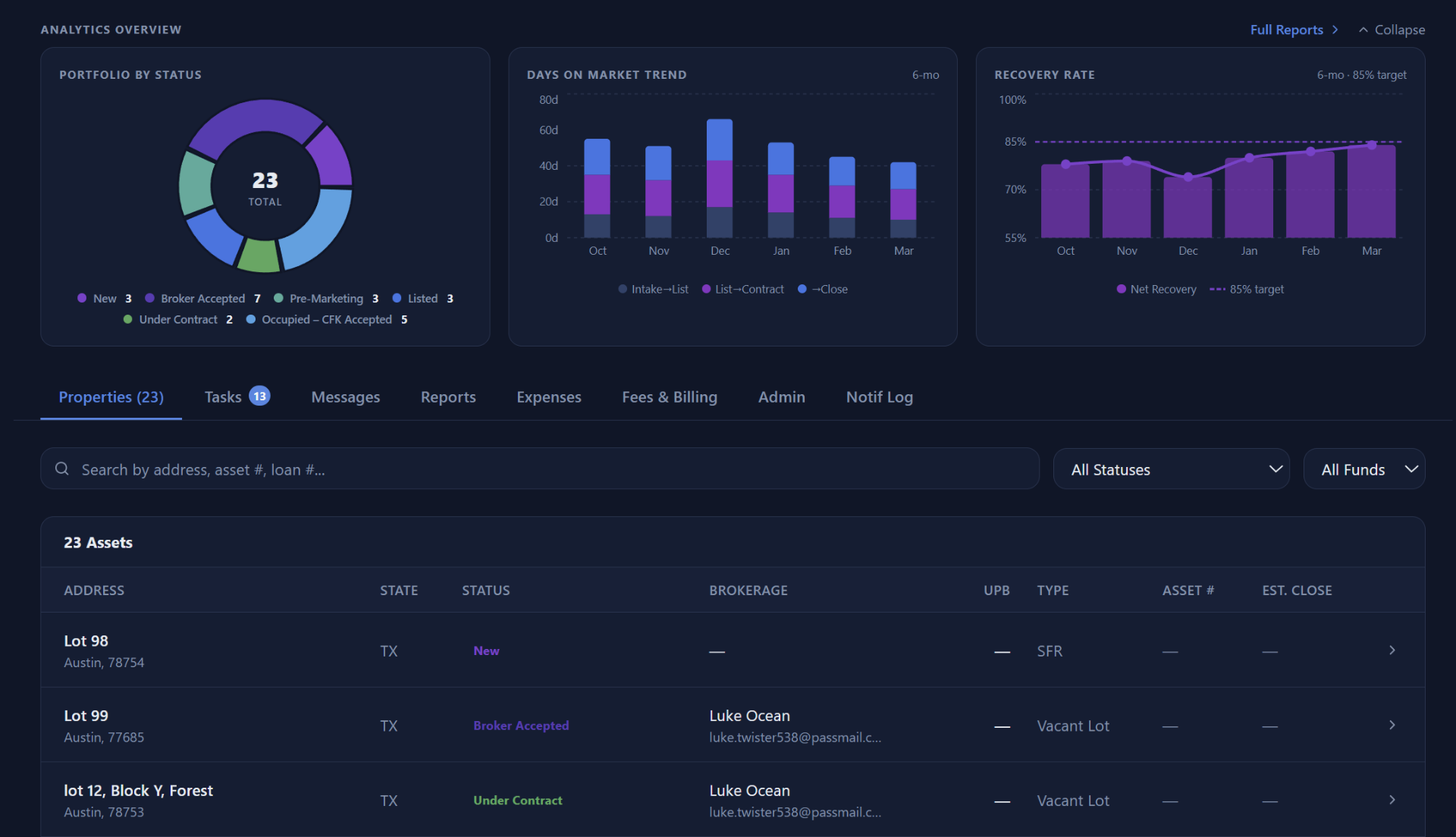Open the All Statuses dropdown
The height and width of the screenshot is (837, 1456).
[x=1171, y=469]
